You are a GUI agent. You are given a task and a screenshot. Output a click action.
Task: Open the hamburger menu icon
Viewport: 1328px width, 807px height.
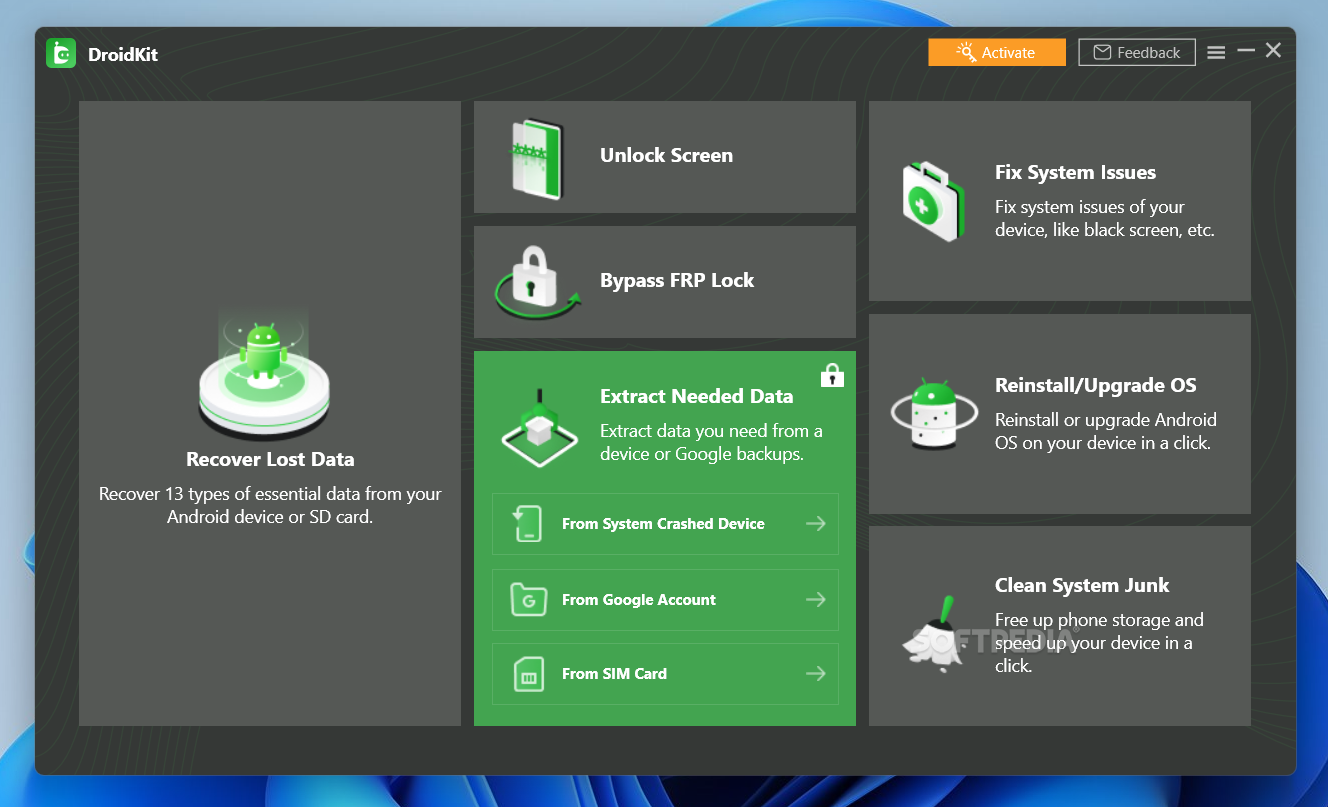(1216, 53)
